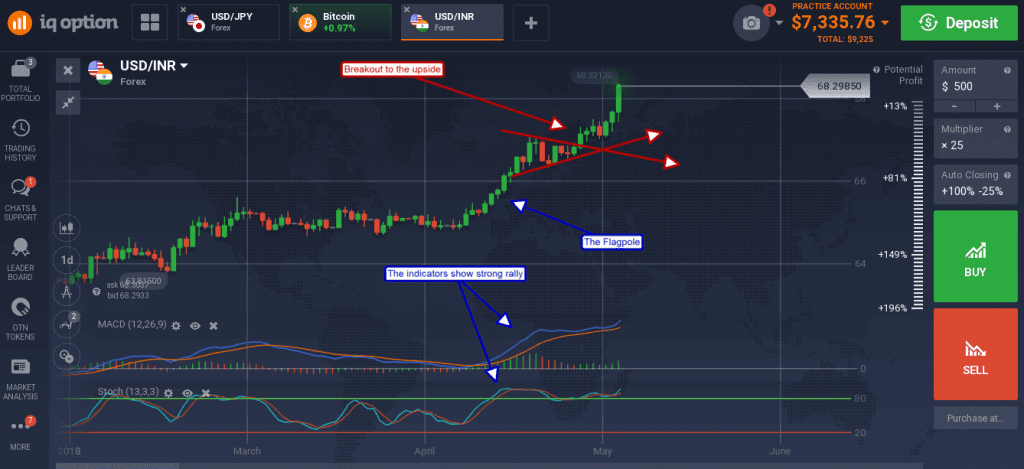Click the iq option logo
This screenshot has width=1024, height=469.
[63, 23]
